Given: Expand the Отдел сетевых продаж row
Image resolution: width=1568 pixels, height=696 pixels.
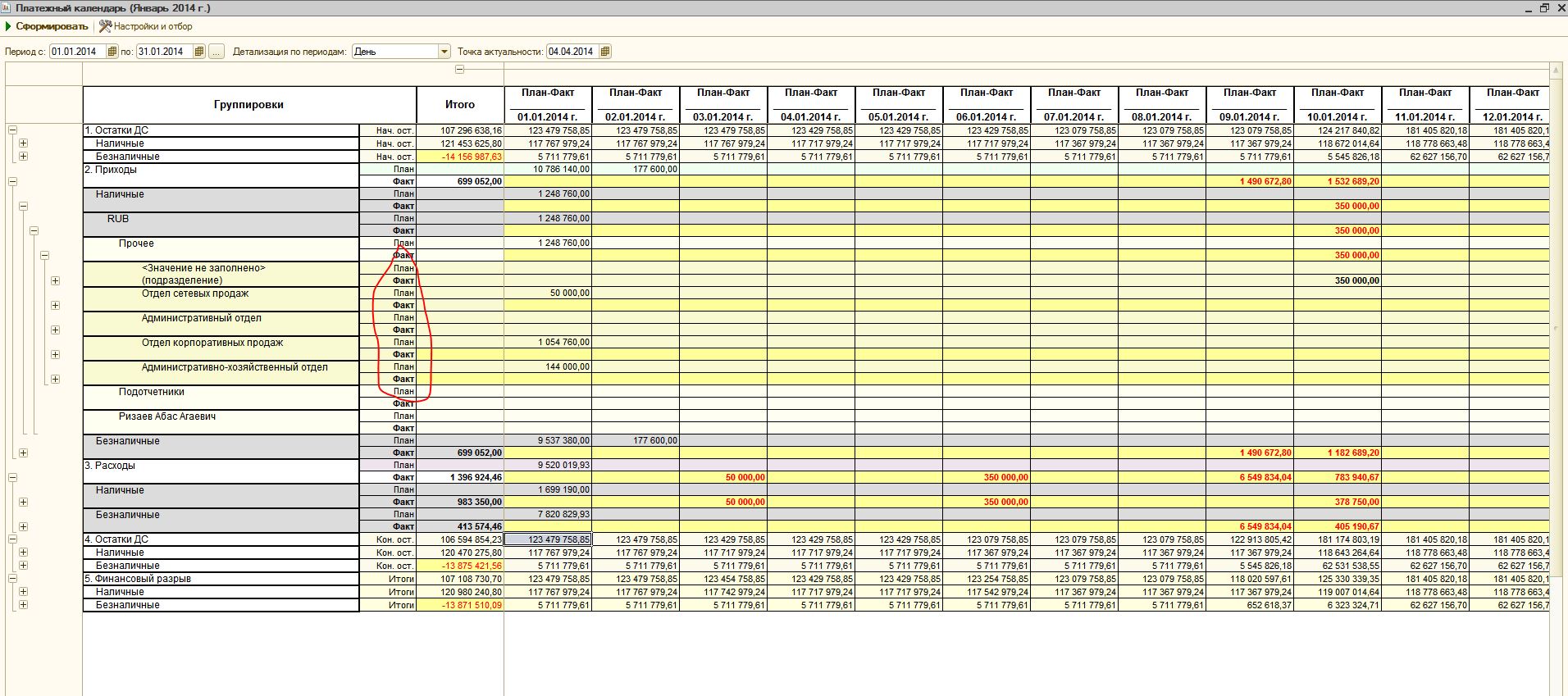Looking at the screenshot, I should pos(55,306).
